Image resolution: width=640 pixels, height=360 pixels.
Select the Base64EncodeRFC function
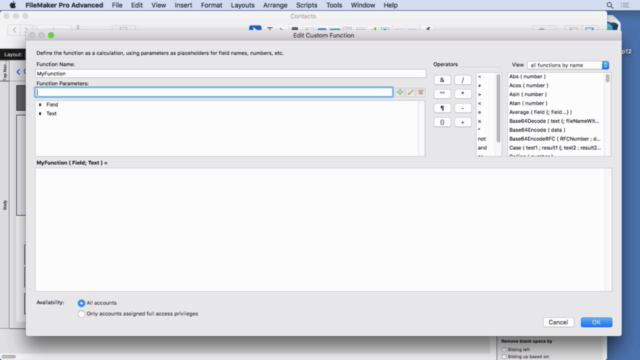554,139
